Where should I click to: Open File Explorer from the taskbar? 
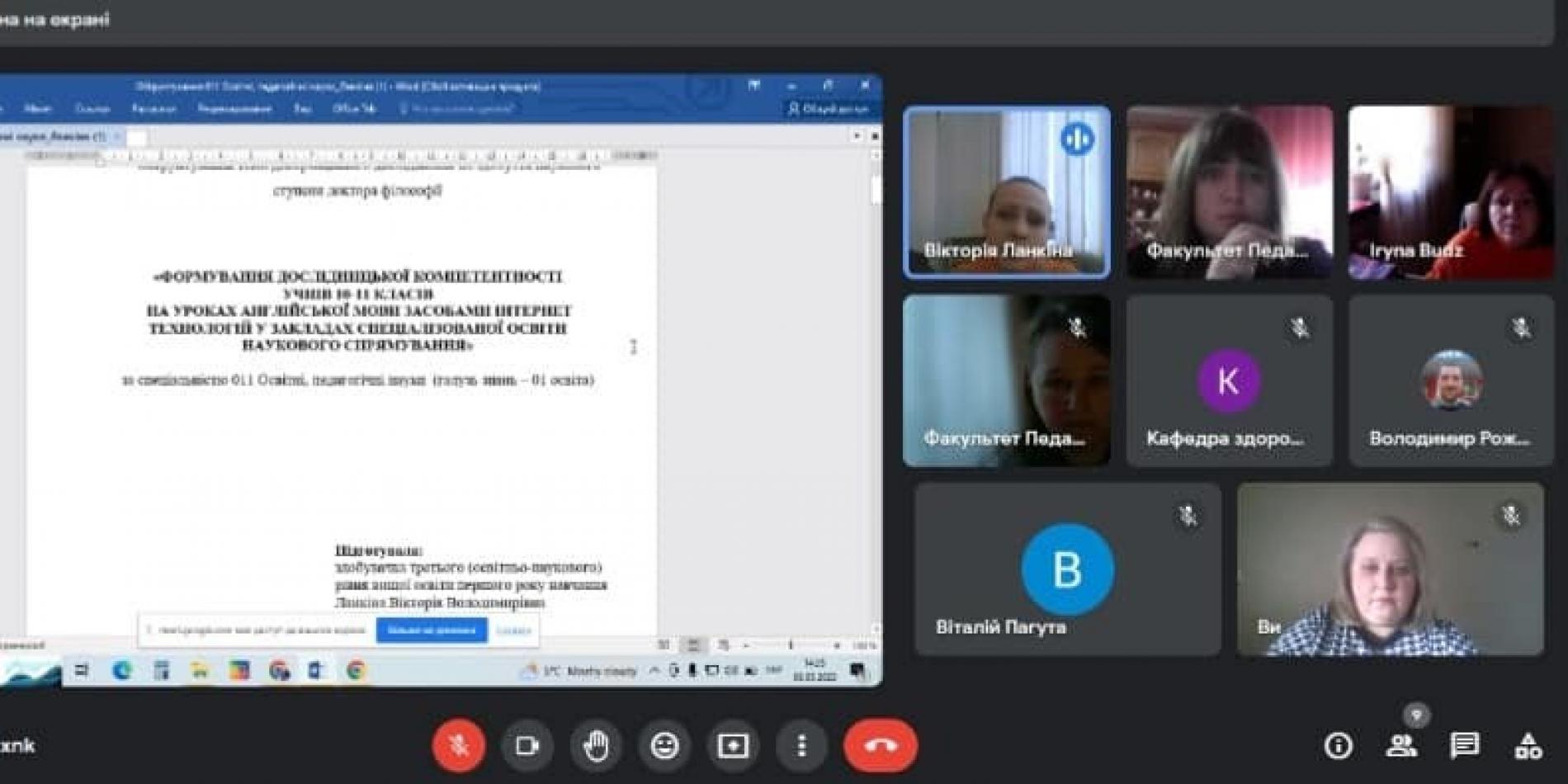pyautogui.click(x=200, y=671)
